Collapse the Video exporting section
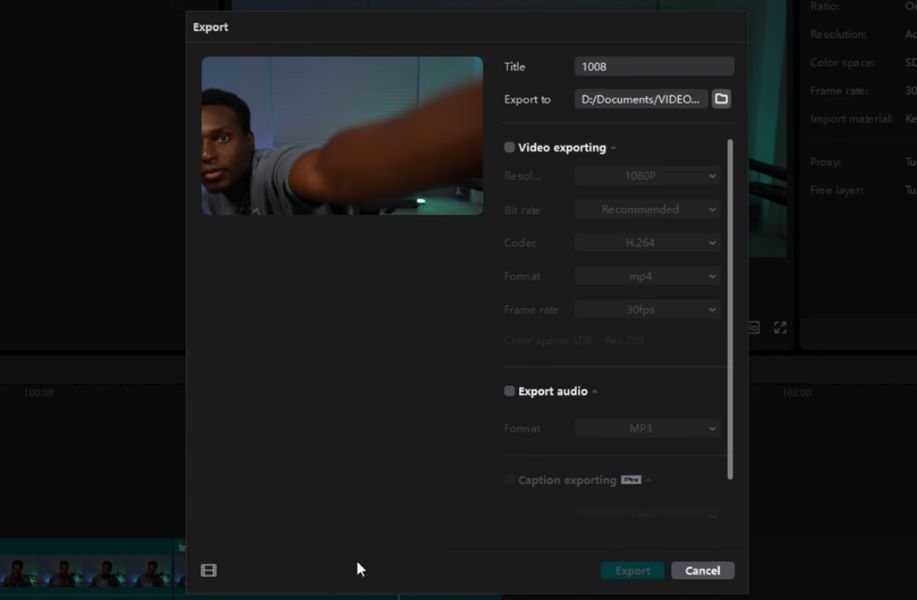Viewport: 917px width, 600px height. click(611, 147)
